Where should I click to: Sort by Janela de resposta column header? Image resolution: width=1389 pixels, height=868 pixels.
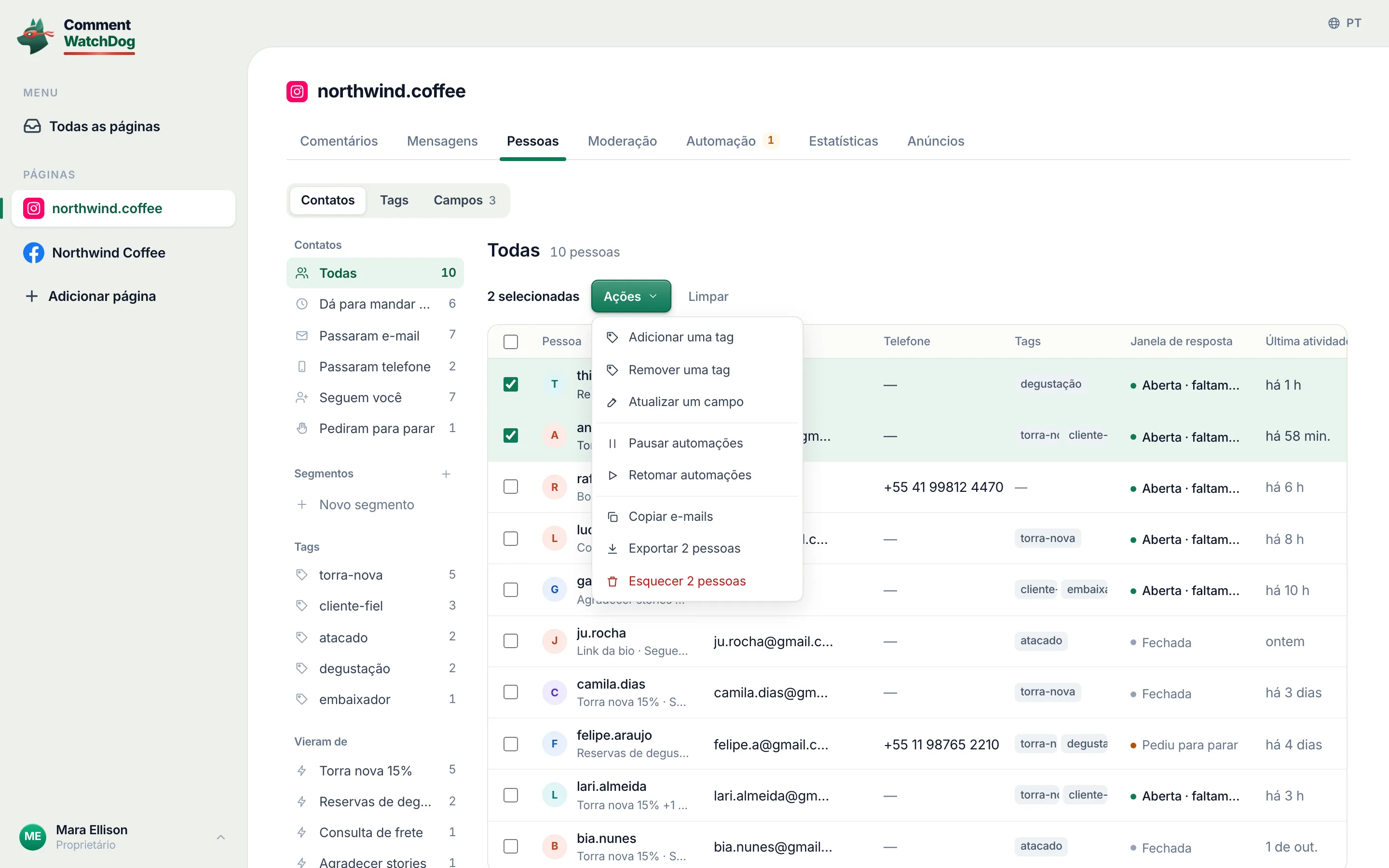pos(1181,341)
